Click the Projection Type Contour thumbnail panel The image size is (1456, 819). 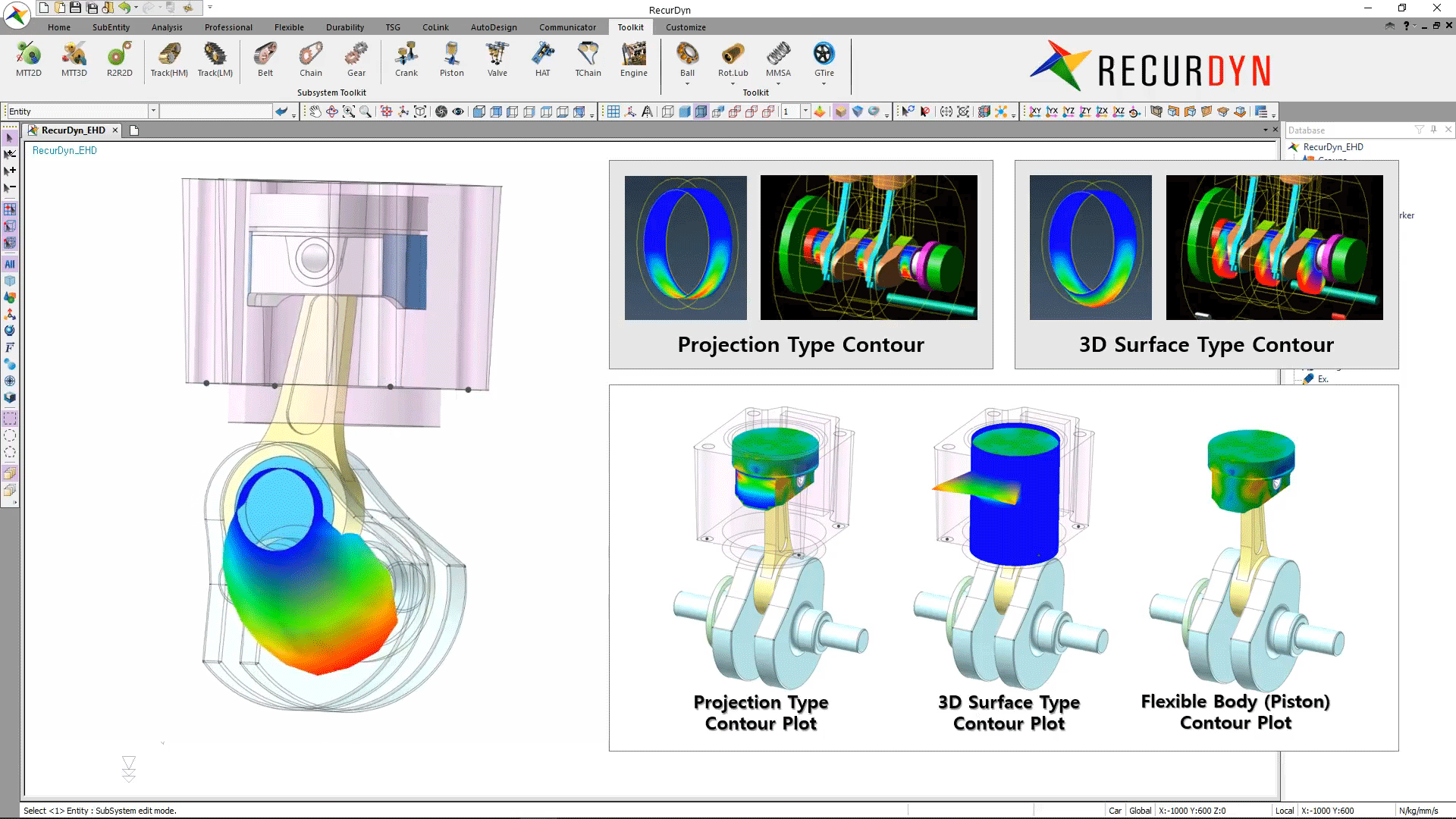click(x=801, y=265)
